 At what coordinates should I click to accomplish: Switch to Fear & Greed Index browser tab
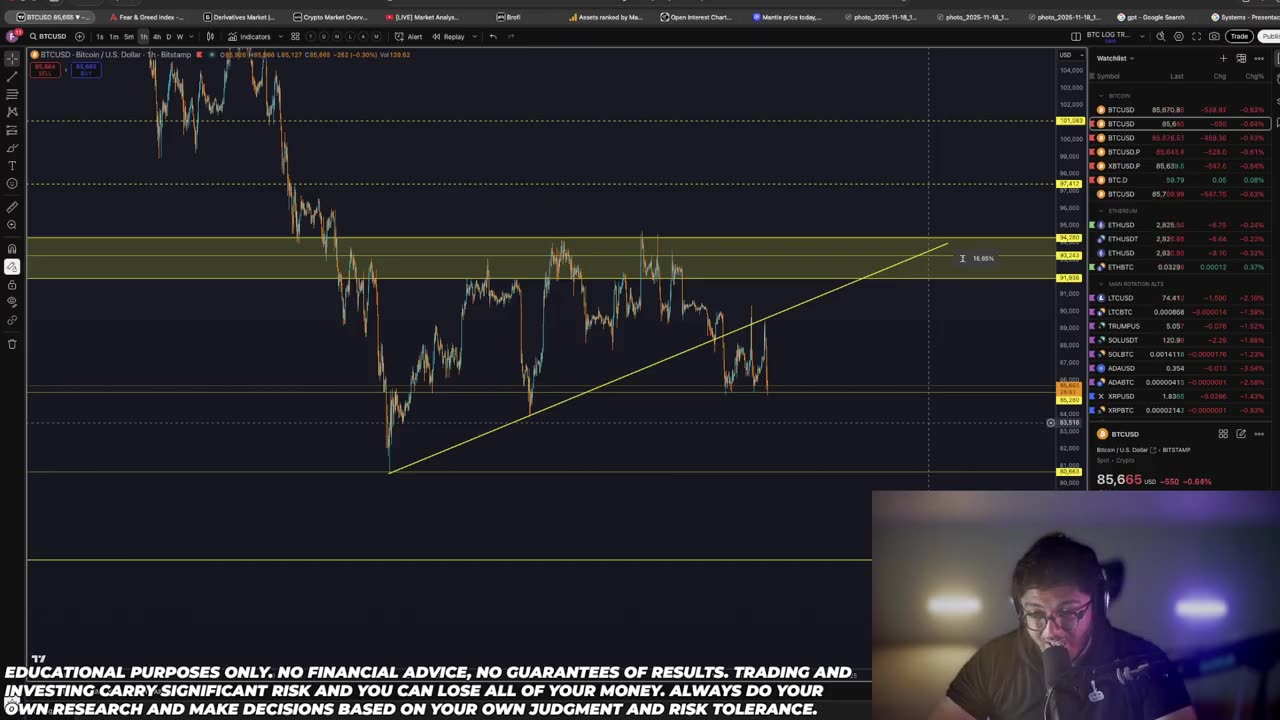coord(145,17)
